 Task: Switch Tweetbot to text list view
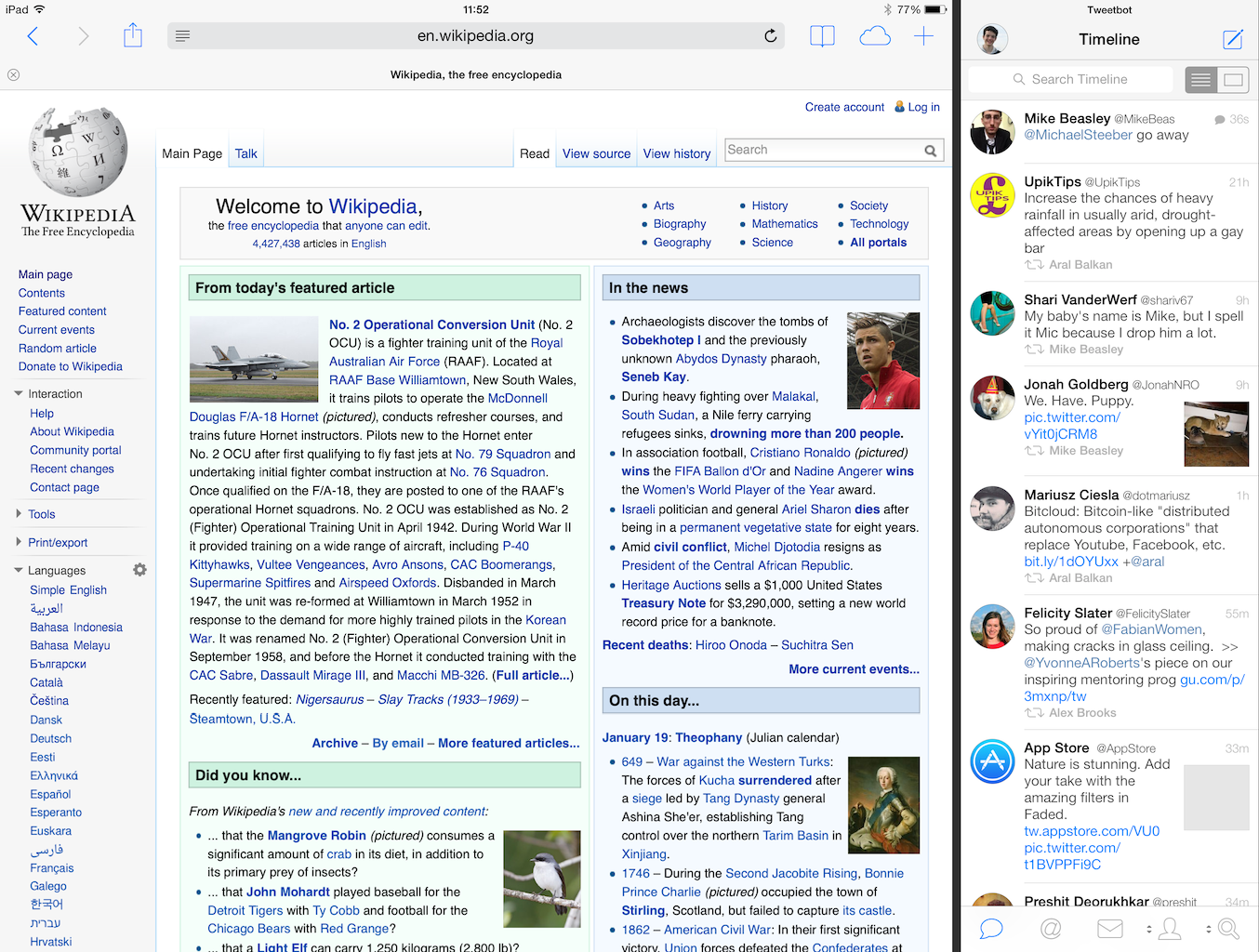(1201, 80)
